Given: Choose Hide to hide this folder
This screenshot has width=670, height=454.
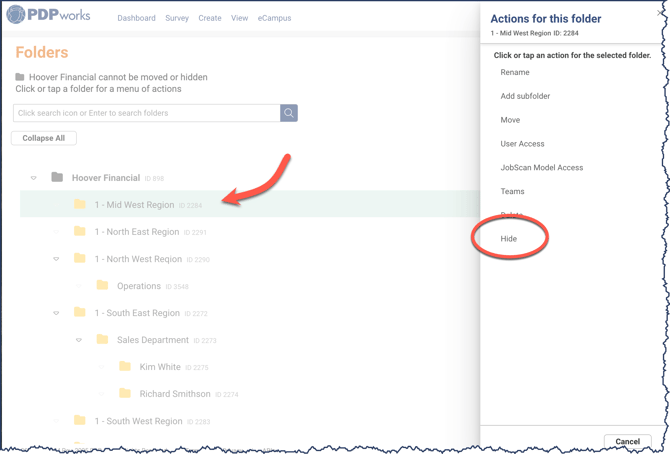Looking at the screenshot, I should coord(508,239).
